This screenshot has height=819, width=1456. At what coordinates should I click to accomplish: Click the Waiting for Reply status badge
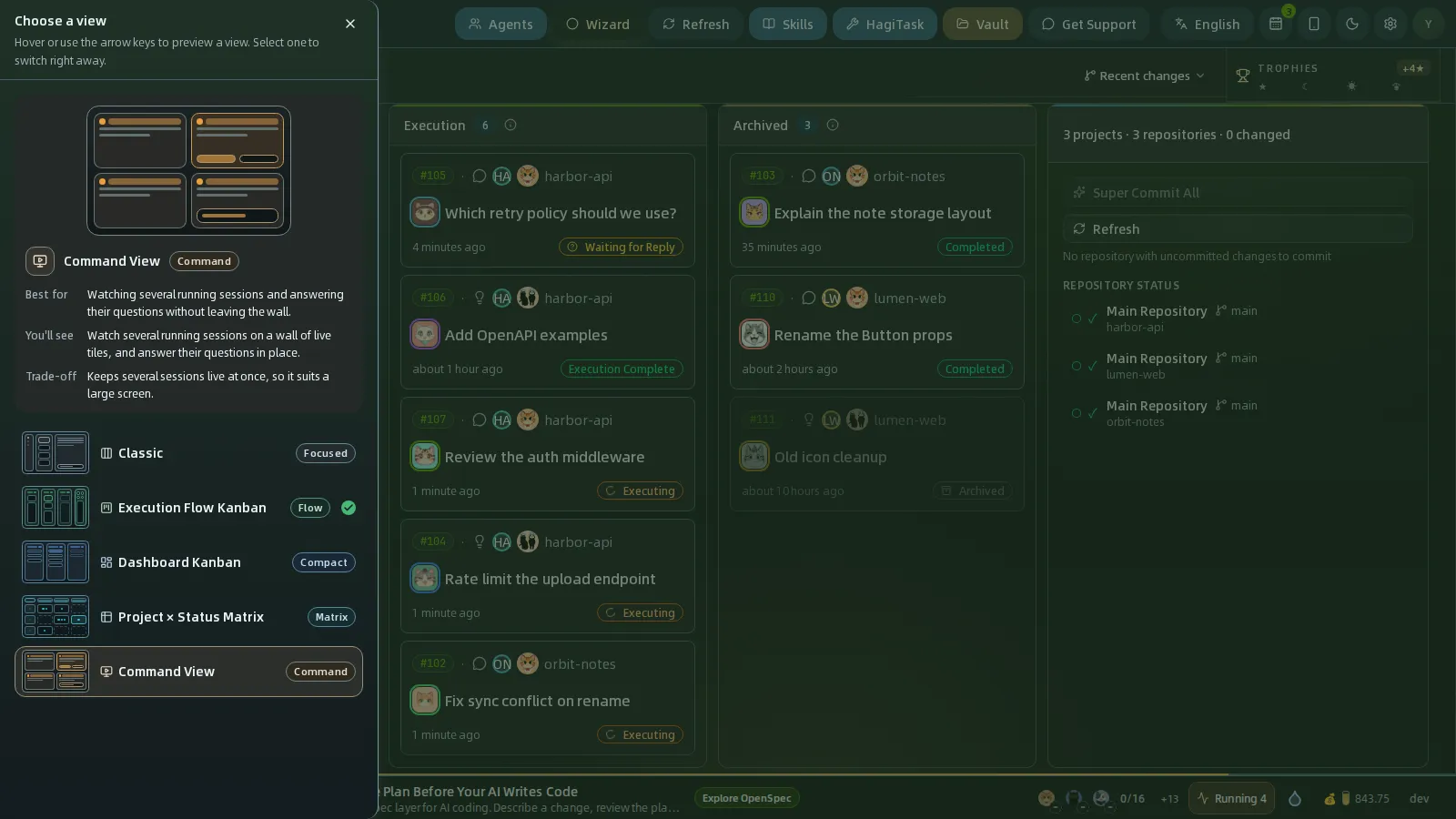click(621, 247)
